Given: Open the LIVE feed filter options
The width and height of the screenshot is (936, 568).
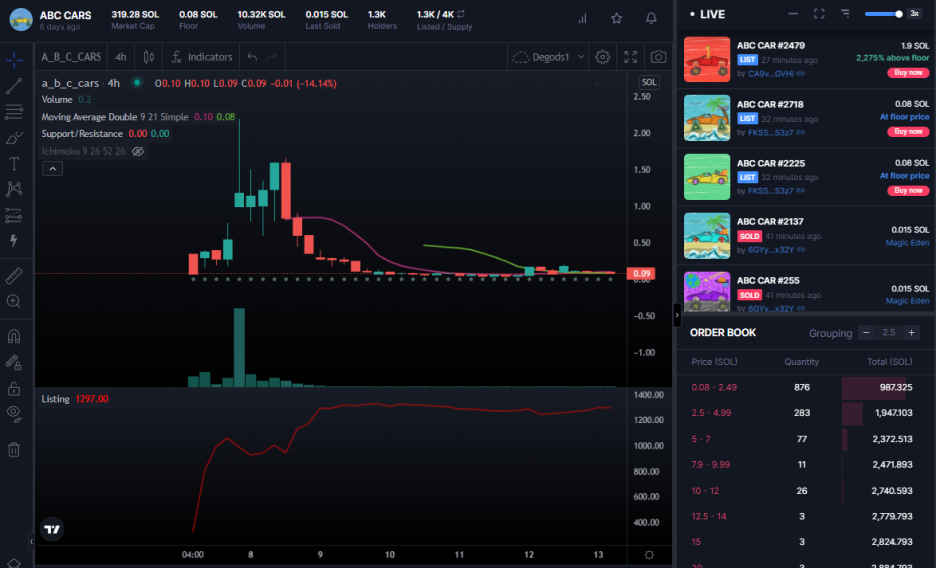Looking at the screenshot, I should (845, 13).
